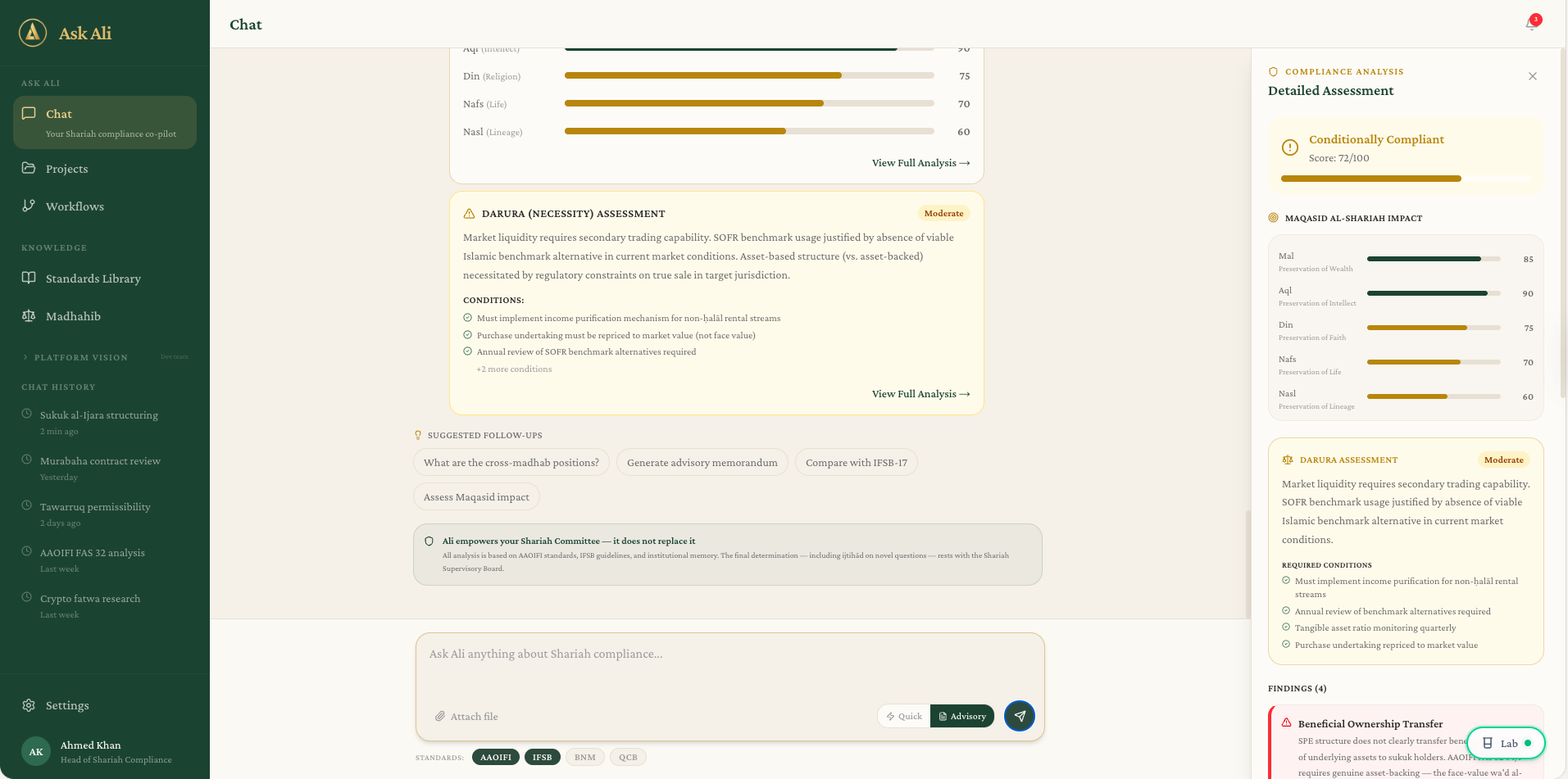The image size is (1568, 779).
Task: Click View Full Analysis in Darura assessment
Action: point(920,394)
